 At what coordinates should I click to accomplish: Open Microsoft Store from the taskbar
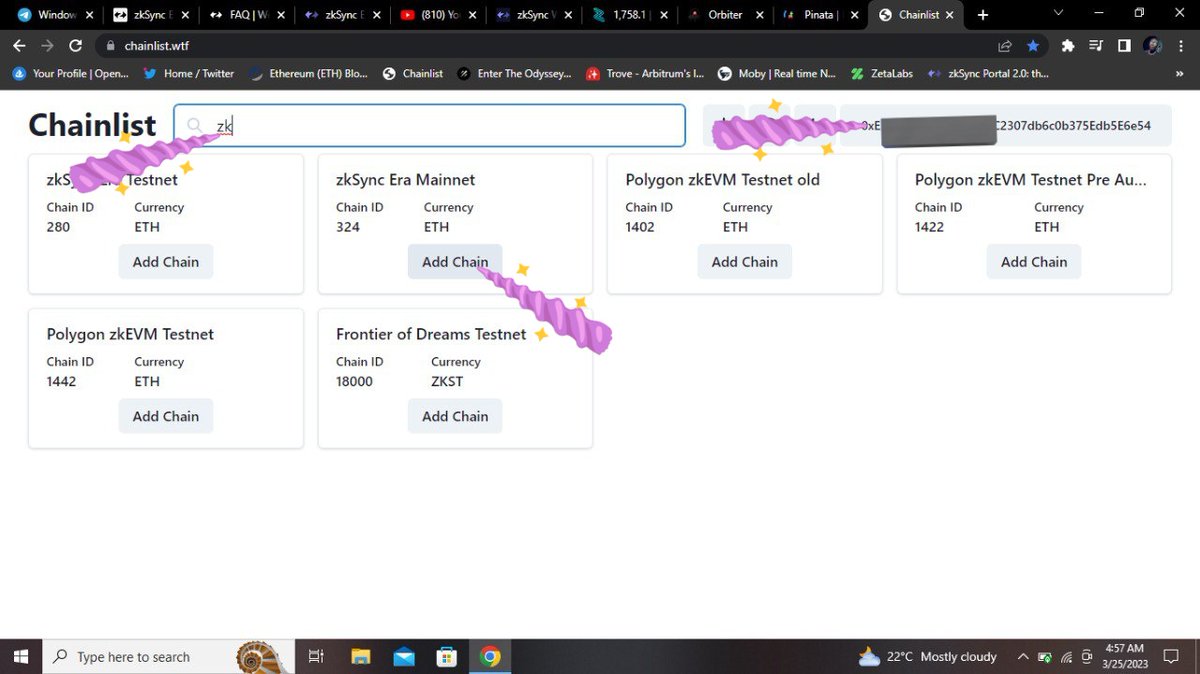pos(447,657)
